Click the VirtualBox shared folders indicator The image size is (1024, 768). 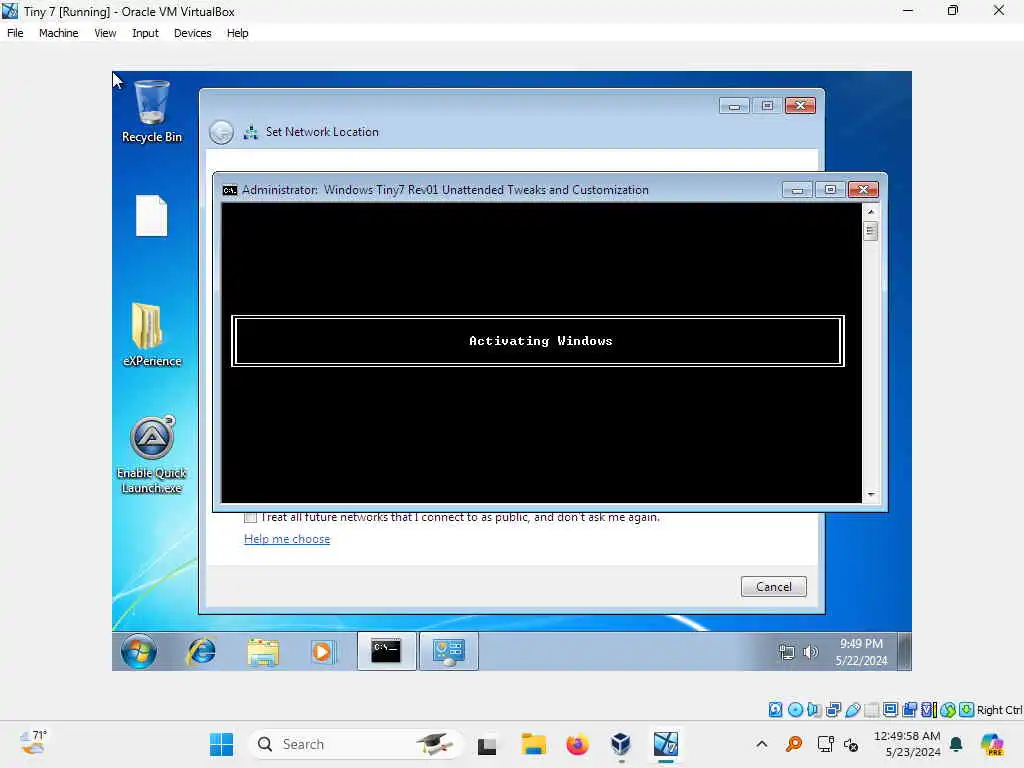click(871, 710)
